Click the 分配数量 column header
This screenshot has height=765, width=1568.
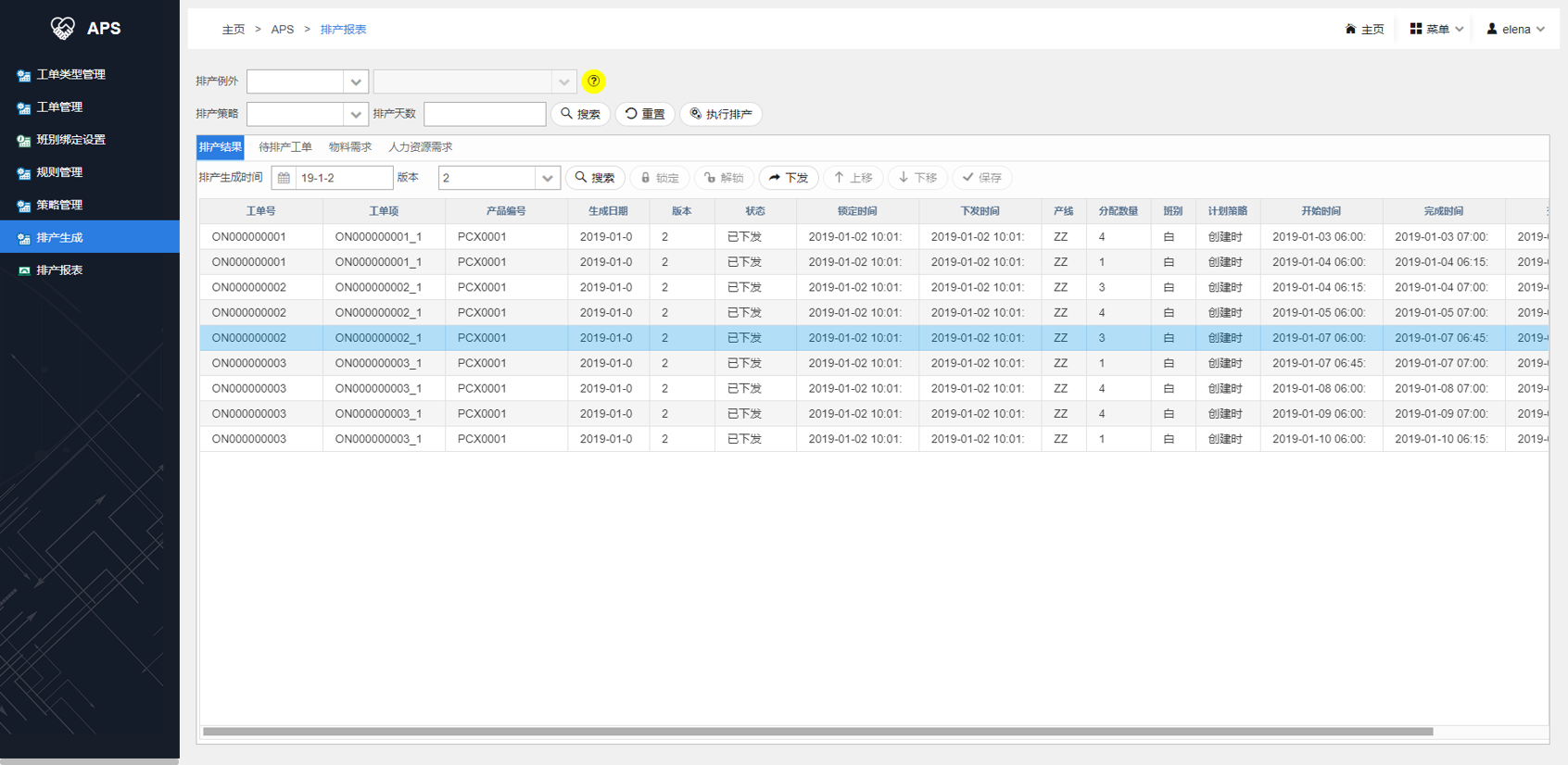tap(1119, 211)
